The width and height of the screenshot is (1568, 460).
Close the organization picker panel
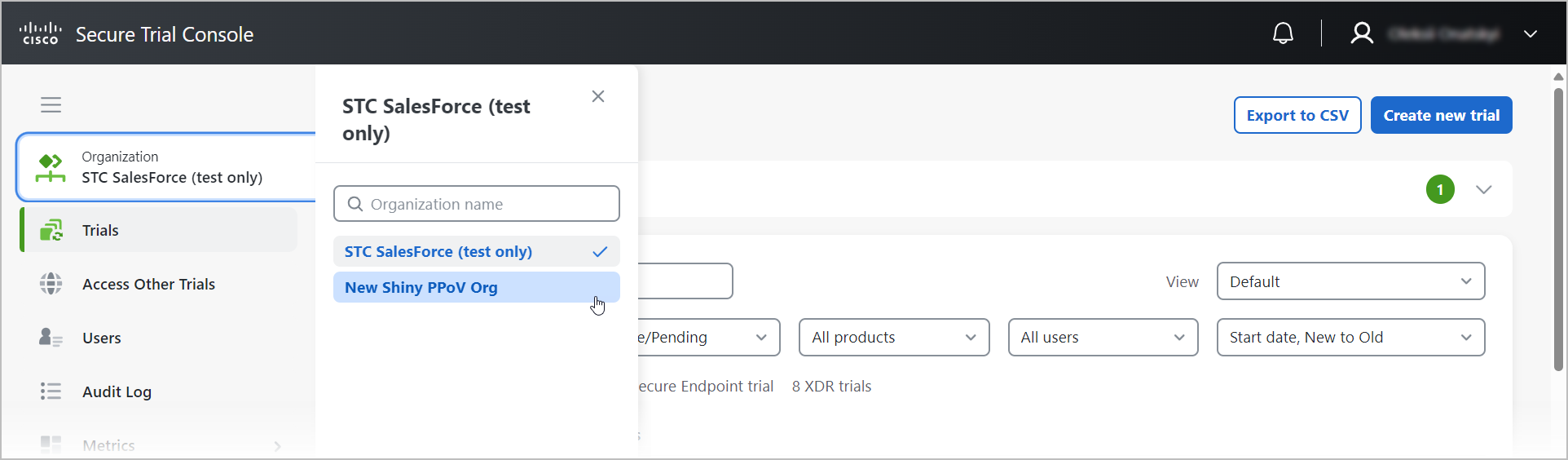coord(598,96)
